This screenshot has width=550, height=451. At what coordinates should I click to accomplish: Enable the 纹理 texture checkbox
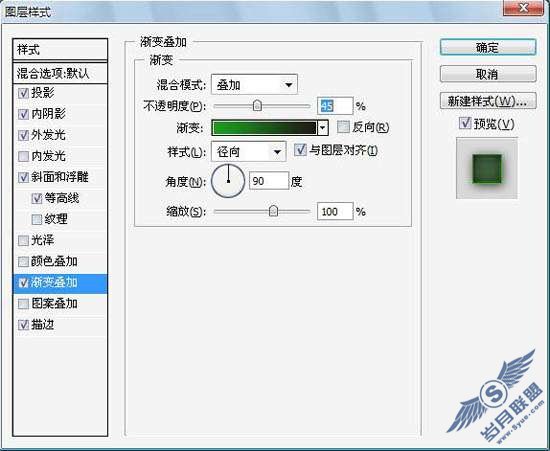tap(37, 220)
